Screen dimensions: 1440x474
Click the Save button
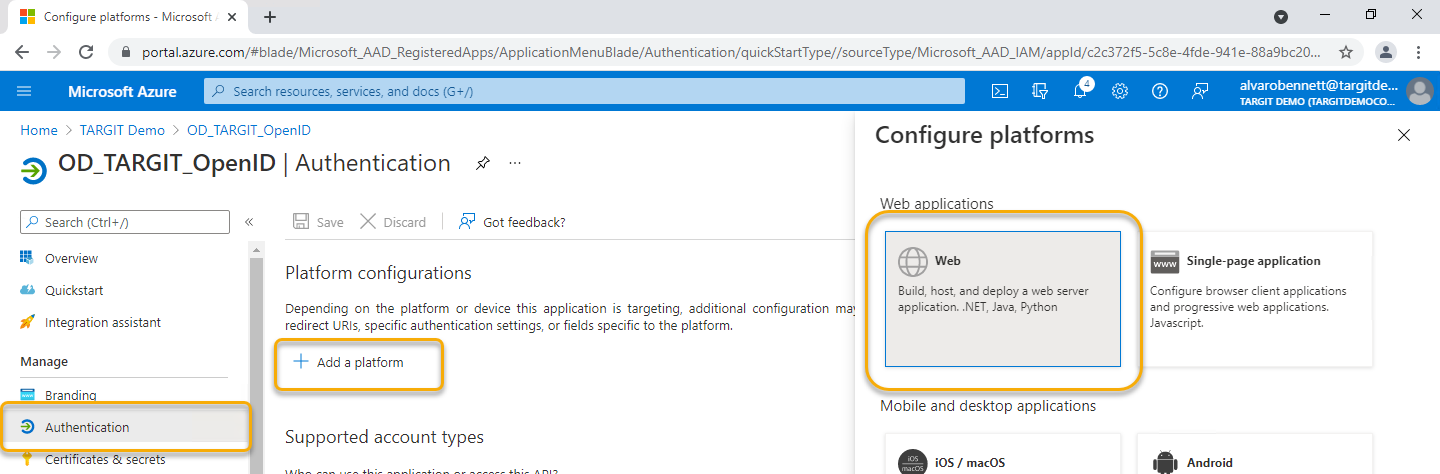(x=317, y=222)
